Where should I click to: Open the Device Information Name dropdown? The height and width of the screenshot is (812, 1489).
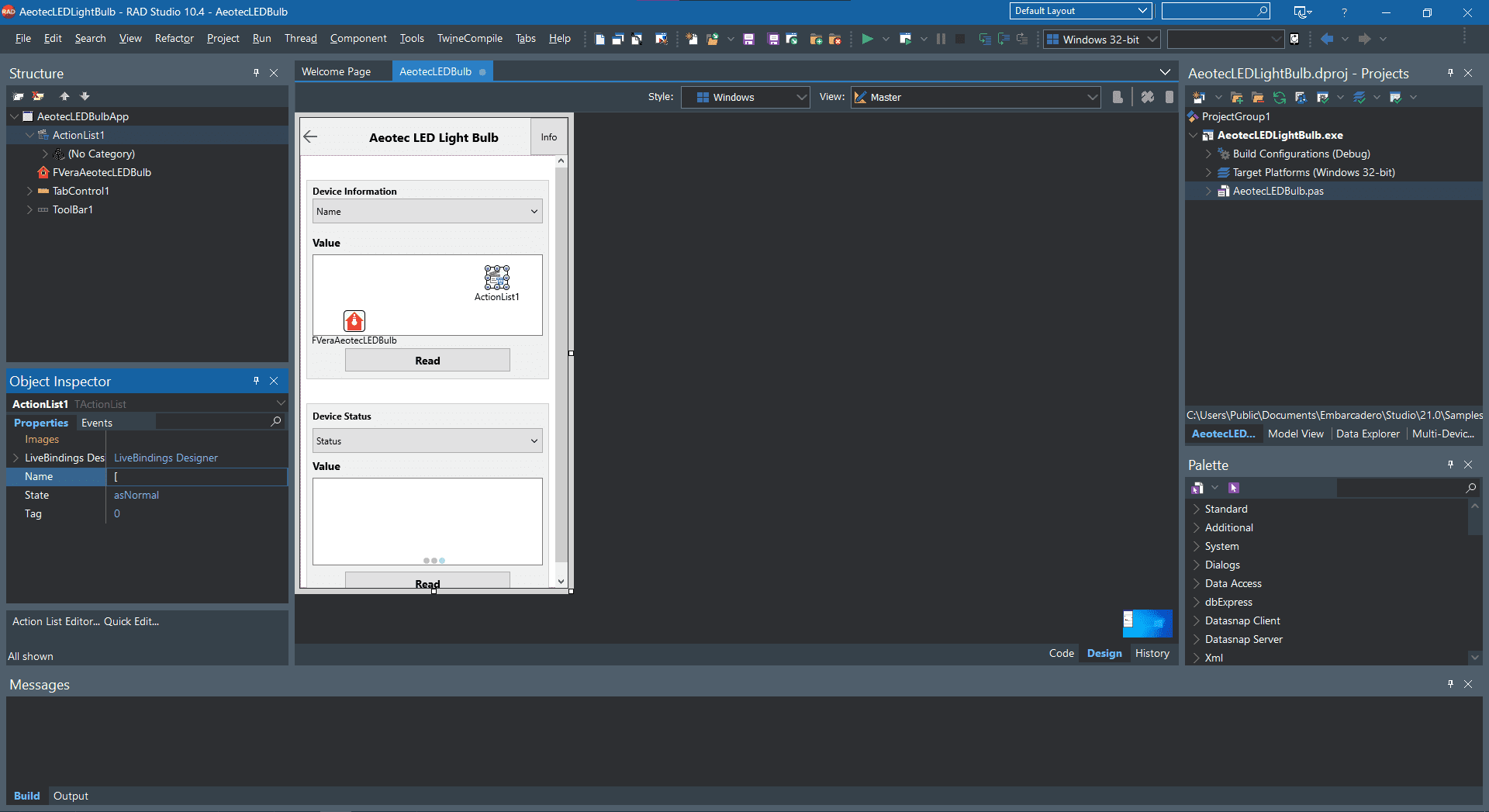pyautogui.click(x=427, y=212)
